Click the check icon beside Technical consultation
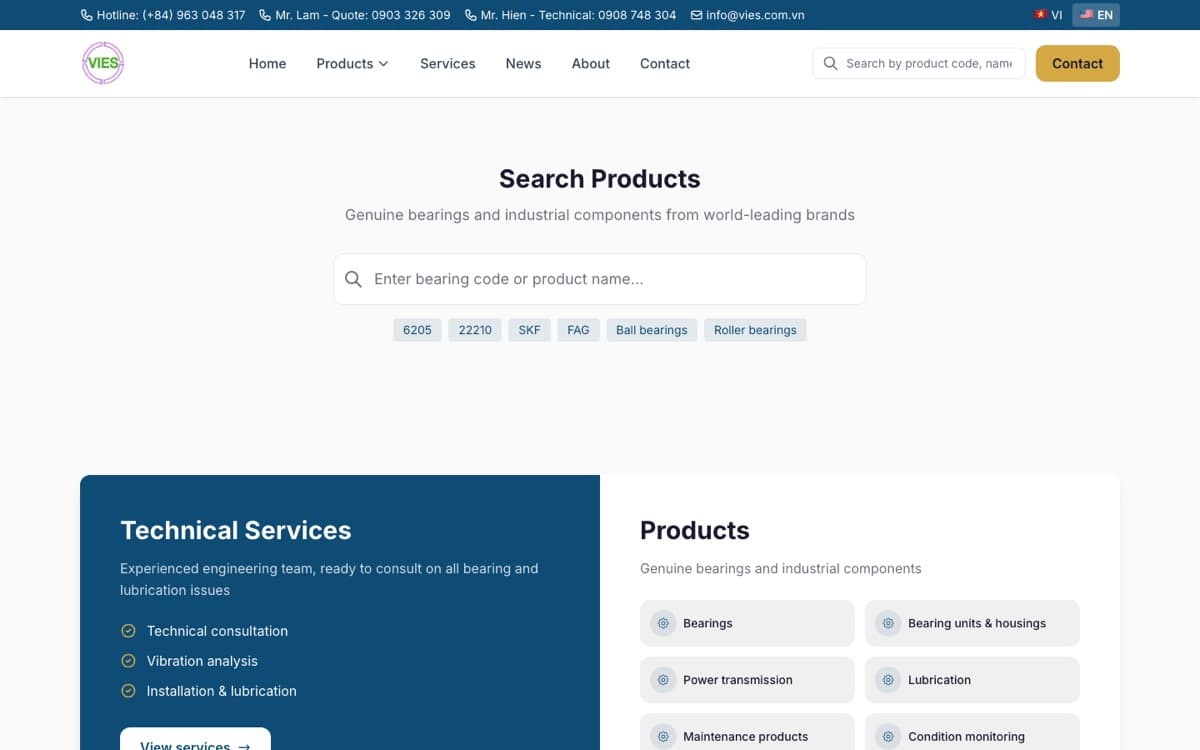 click(x=128, y=631)
